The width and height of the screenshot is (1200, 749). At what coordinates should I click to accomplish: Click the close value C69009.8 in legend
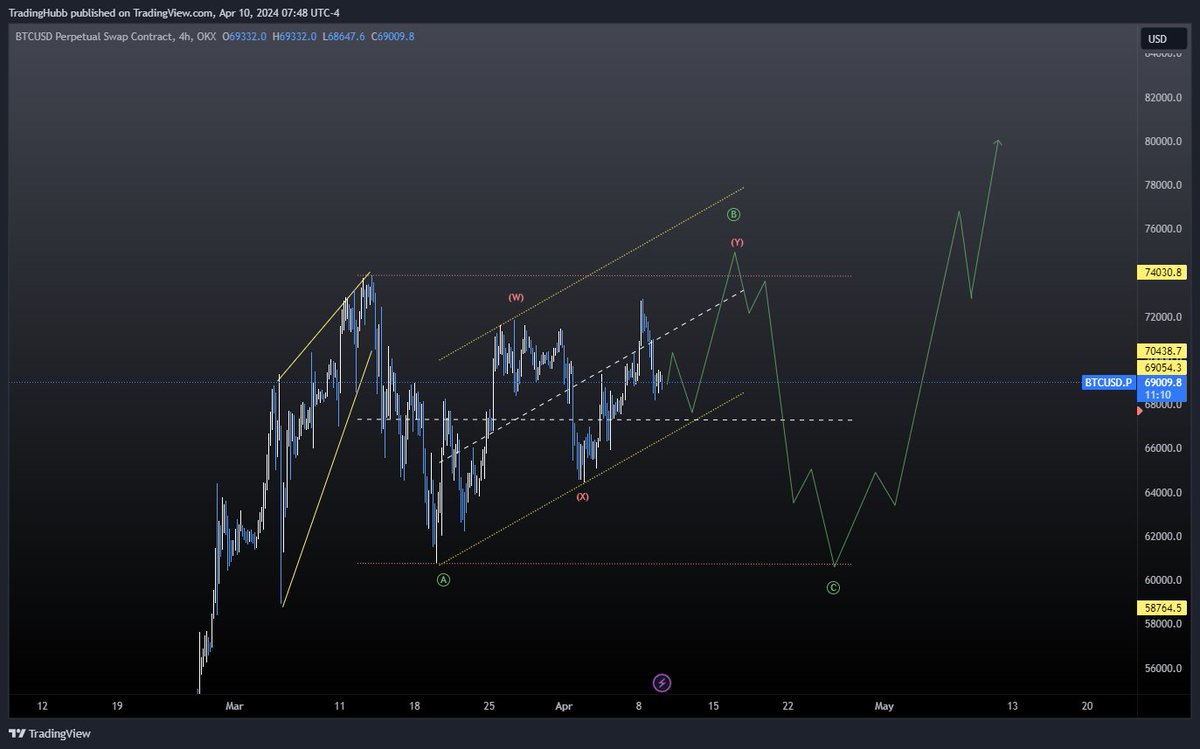tap(392, 36)
